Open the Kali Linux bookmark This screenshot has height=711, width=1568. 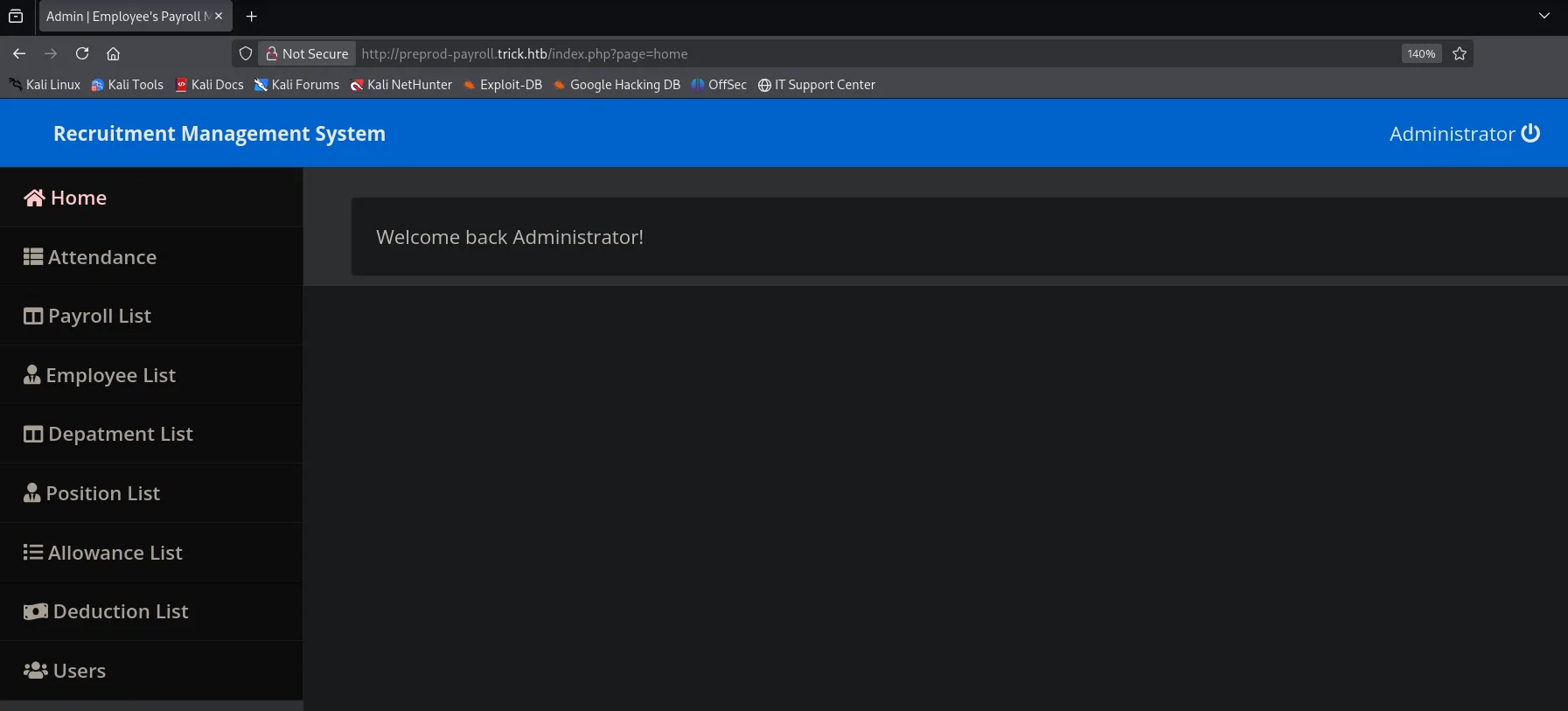point(45,85)
